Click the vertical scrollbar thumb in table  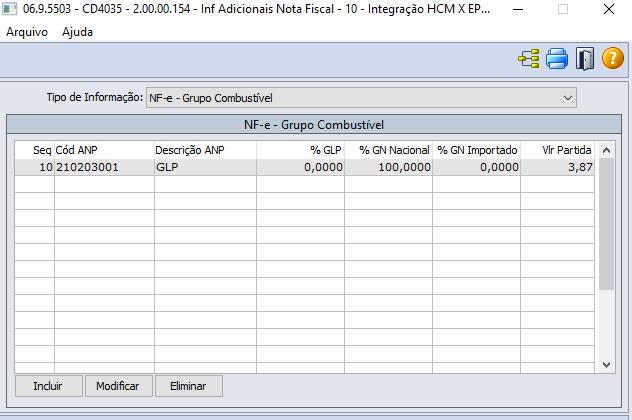(x=606, y=224)
